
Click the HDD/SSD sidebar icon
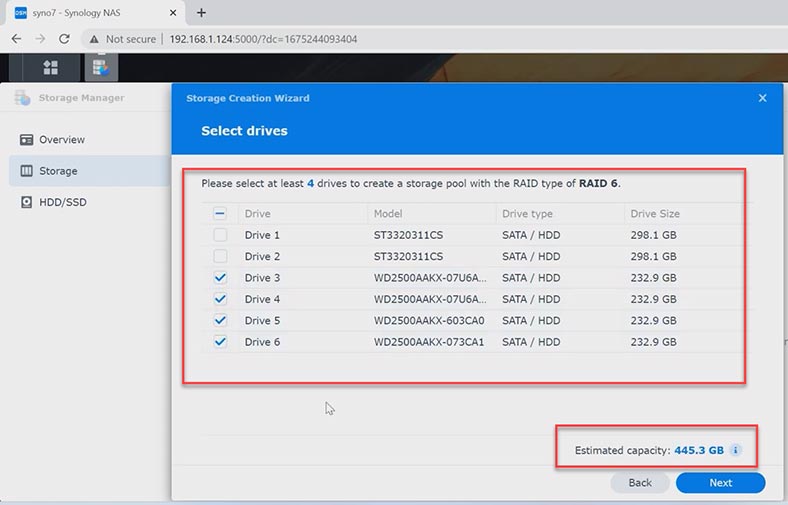point(26,202)
